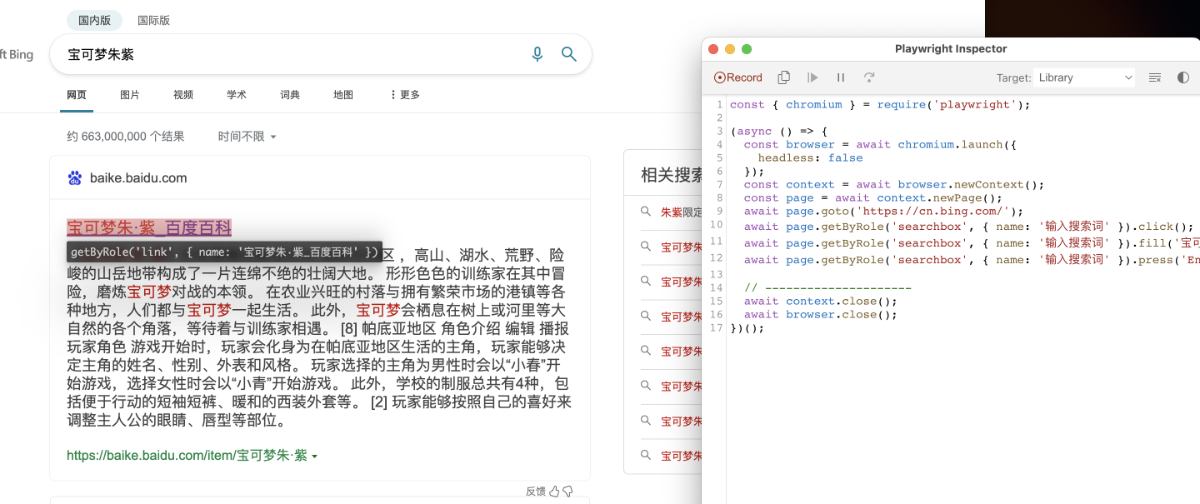Click the Resume play icon in Inspector
Screen dimensions: 1200x504
coord(813,77)
